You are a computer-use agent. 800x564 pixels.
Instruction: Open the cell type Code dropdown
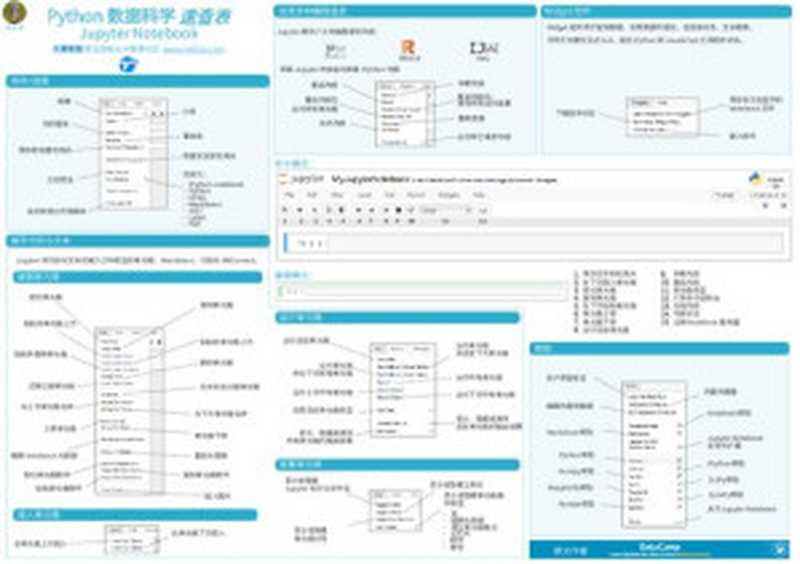pos(446,210)
